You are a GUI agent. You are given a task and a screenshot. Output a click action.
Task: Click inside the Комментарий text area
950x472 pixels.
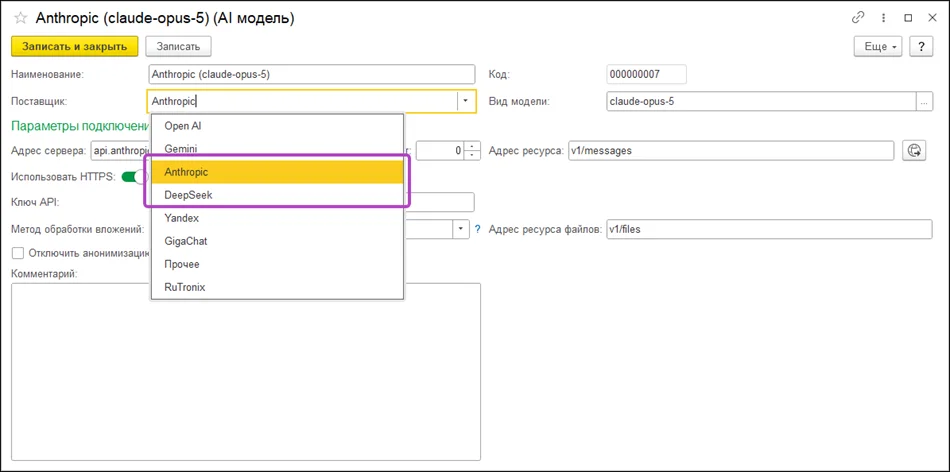246,371
